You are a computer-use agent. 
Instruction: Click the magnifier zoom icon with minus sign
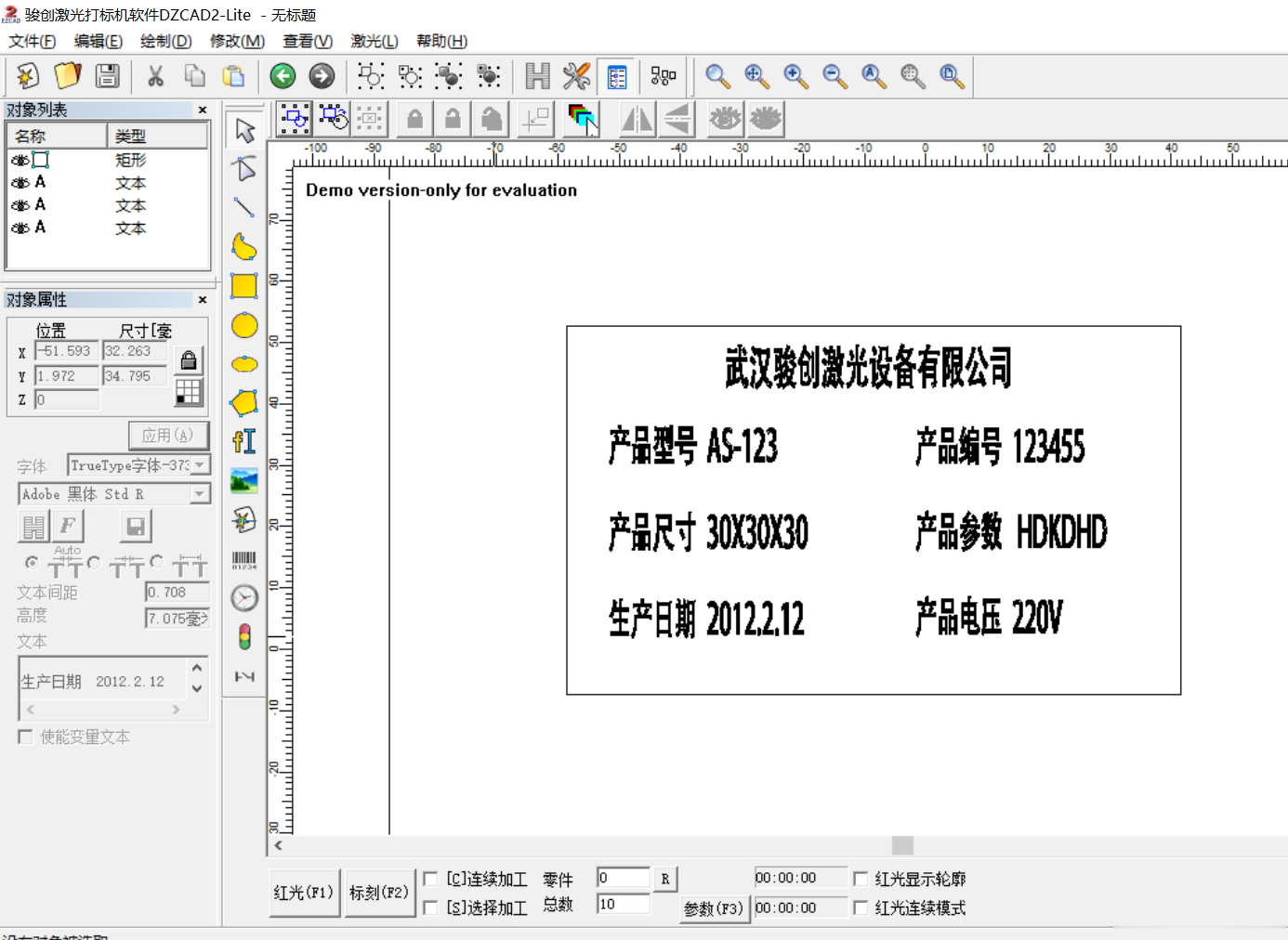[x=835, y=76]
